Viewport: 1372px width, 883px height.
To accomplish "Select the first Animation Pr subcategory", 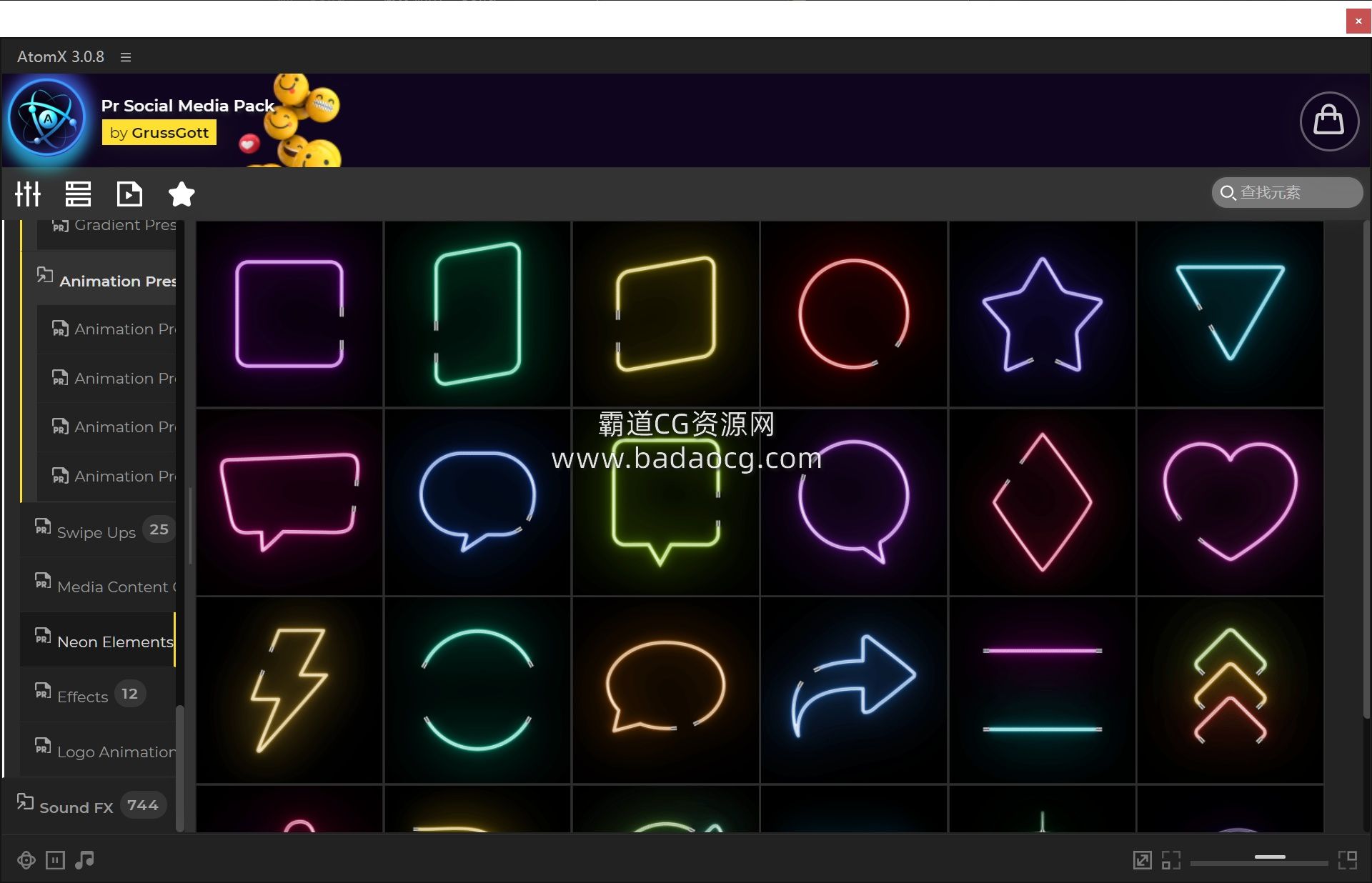I will 106,329.
